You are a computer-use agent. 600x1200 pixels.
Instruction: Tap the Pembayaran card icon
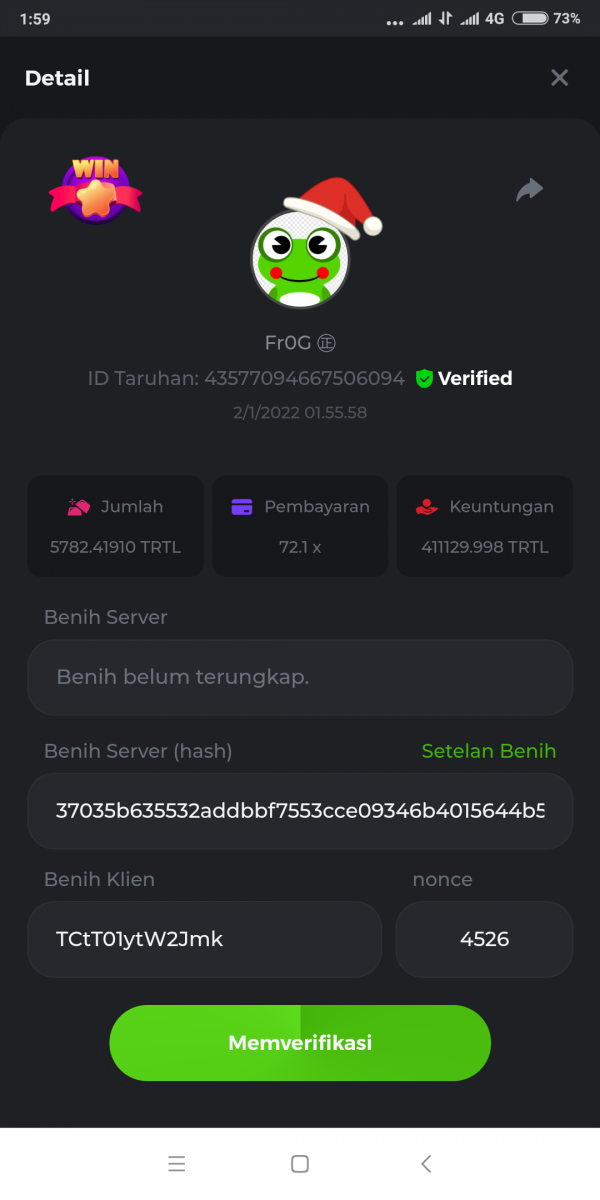[242, 507]
